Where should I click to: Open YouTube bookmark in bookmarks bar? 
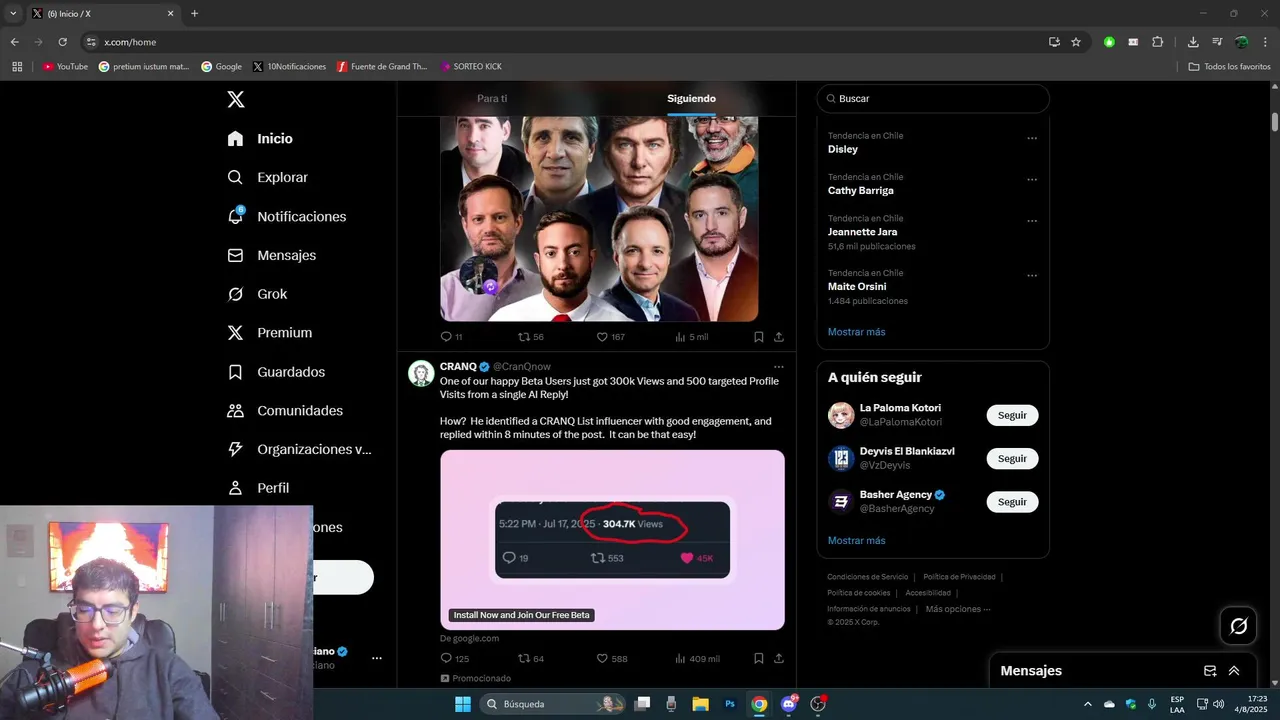(x=65, y=67)
